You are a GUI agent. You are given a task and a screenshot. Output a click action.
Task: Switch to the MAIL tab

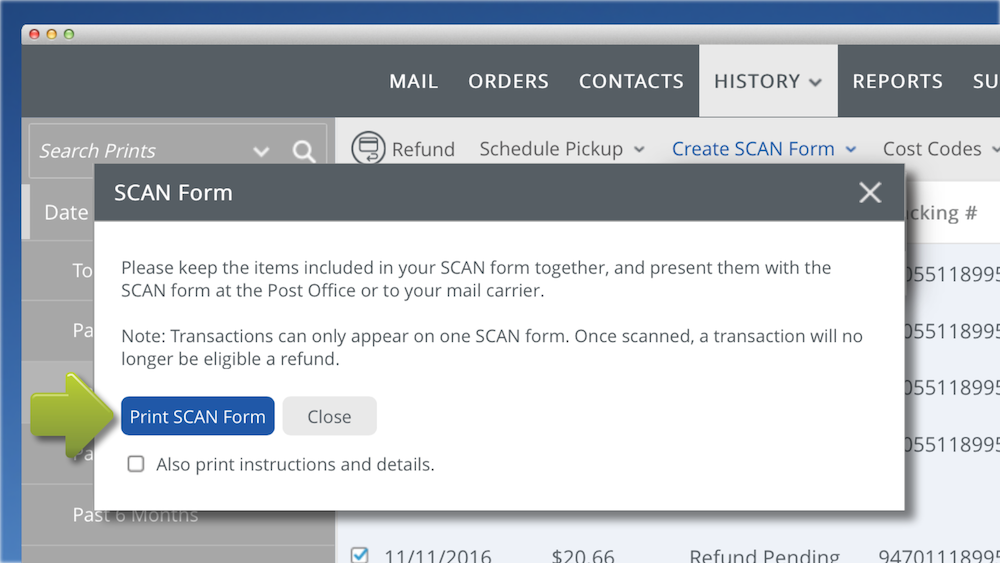click(413, 81)
